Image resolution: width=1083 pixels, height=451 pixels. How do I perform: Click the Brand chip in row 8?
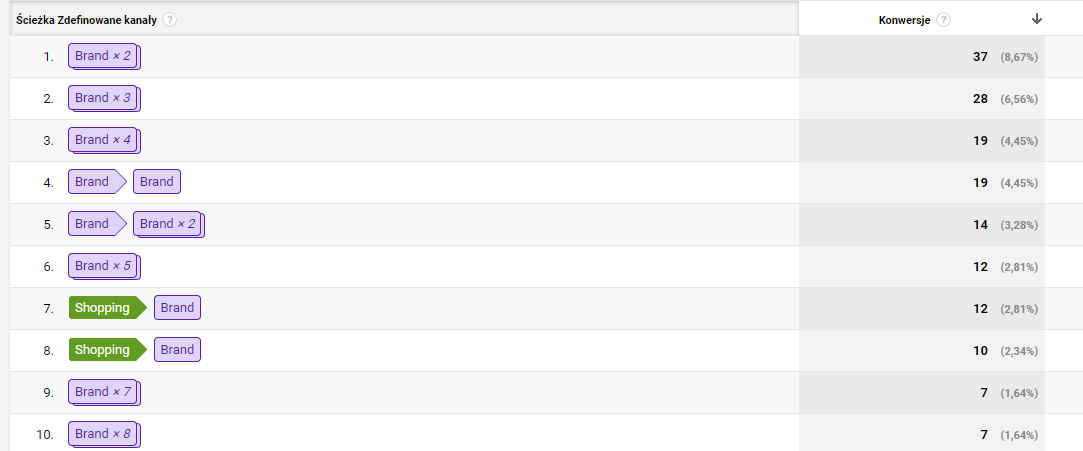177,351
